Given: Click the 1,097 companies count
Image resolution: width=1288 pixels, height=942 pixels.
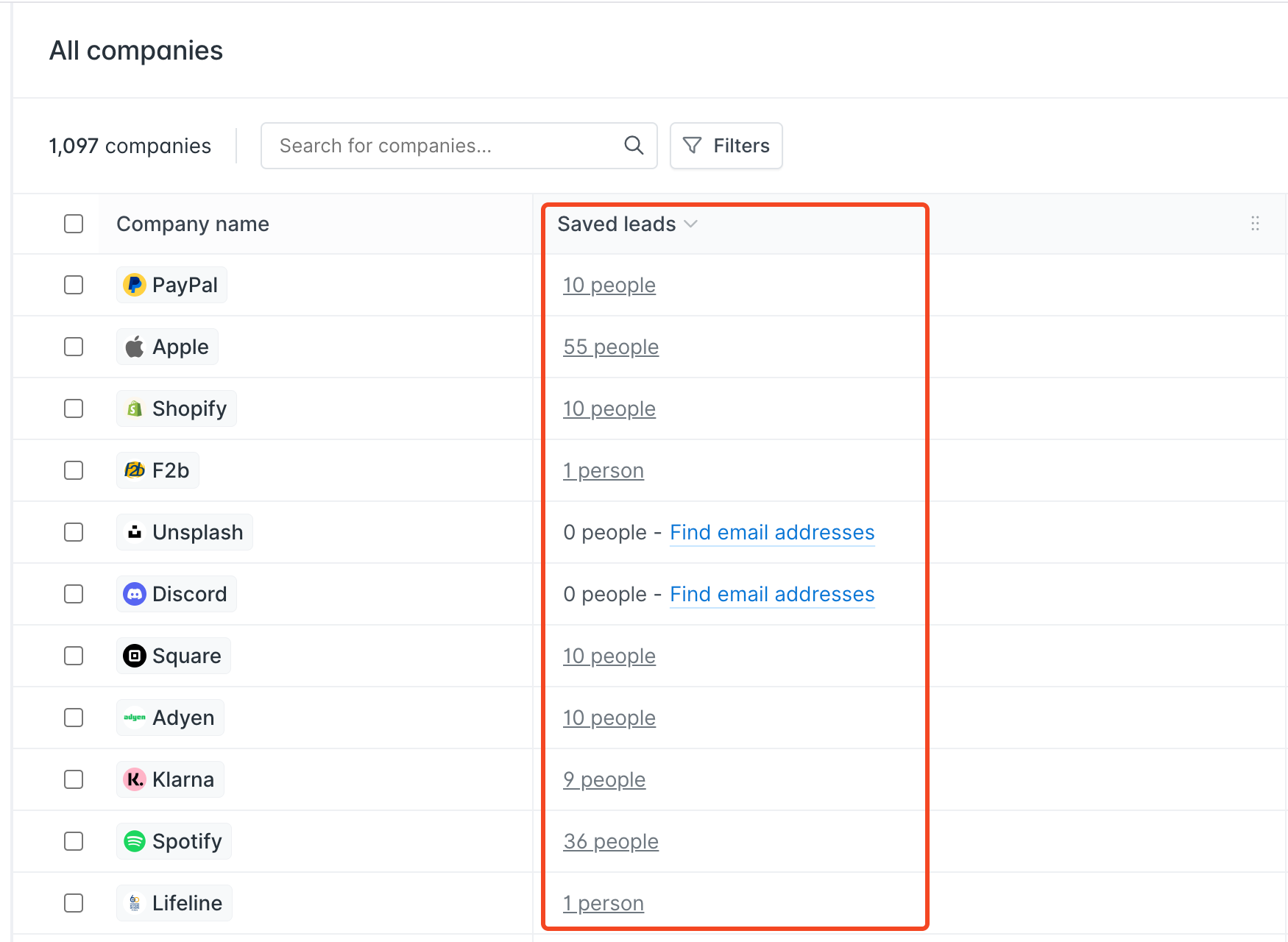Looking at the screenshot, I should pyautogui.click(x=130, y=146).
